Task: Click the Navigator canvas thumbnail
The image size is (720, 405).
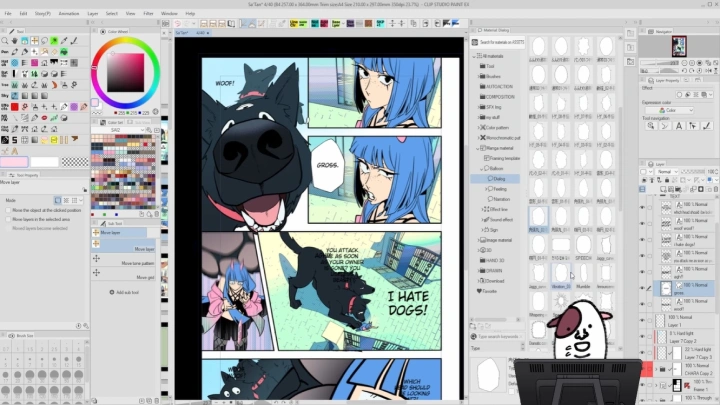Action: (x=679, y=47)
